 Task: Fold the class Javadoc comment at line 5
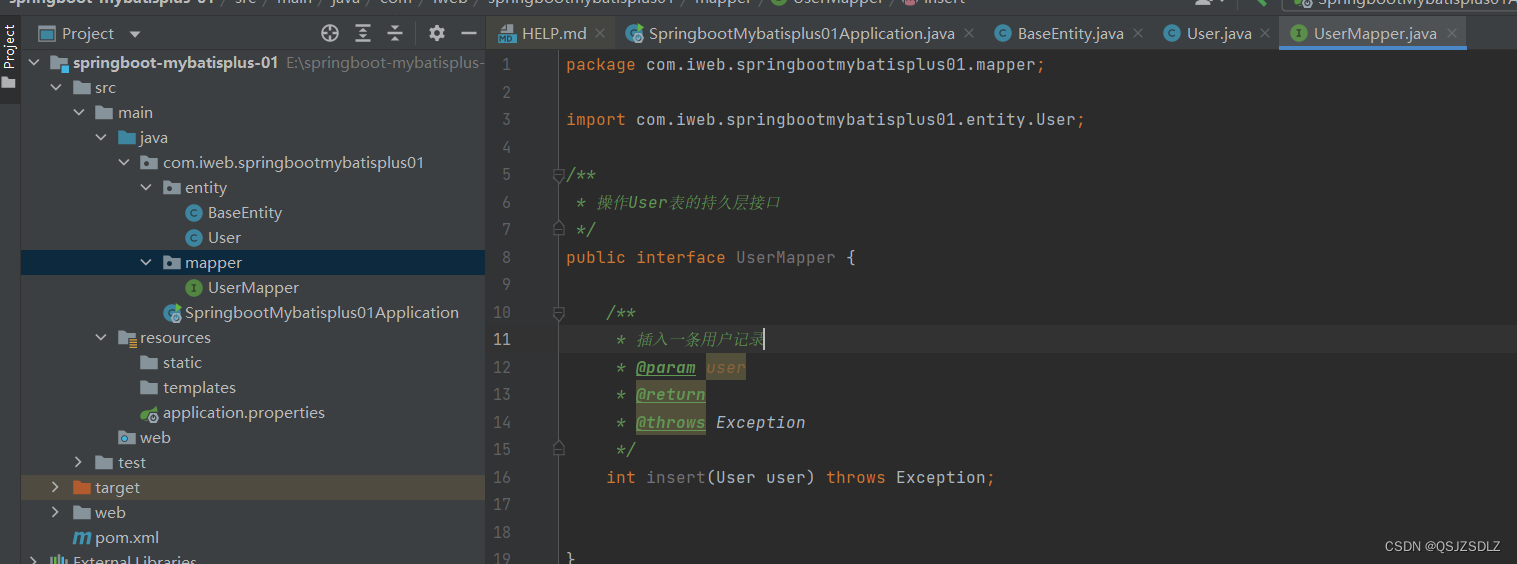click(x=559, y=175)
